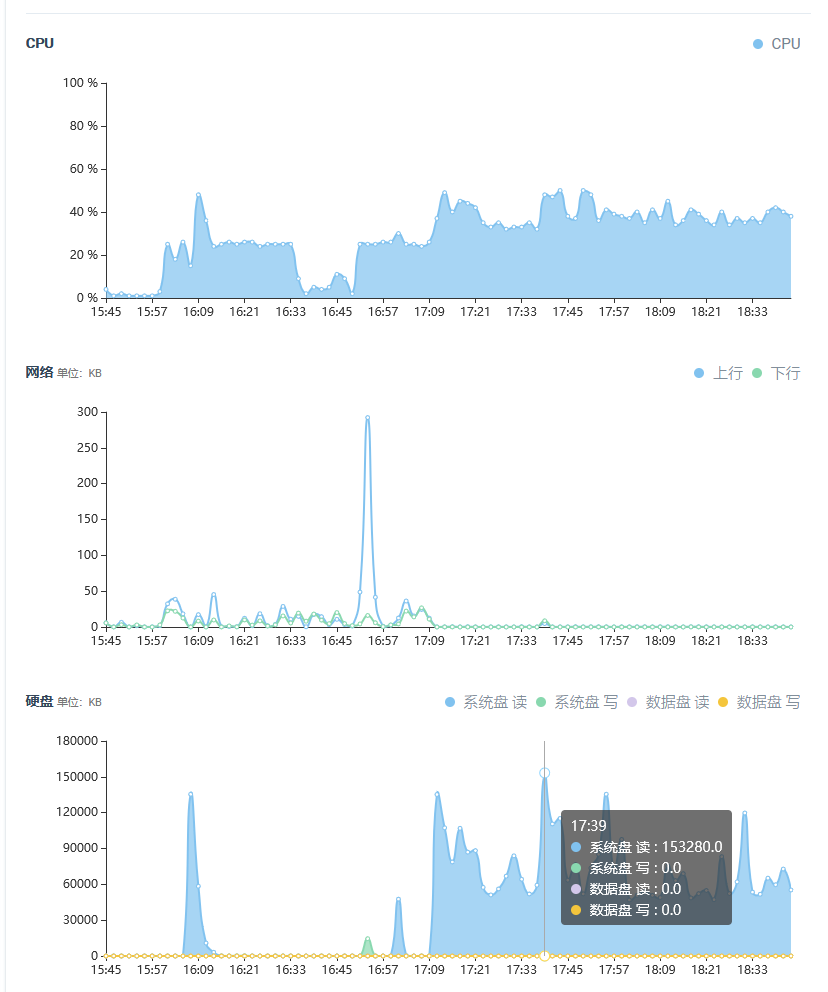The image size is (828, 992).
Task: Click the 300 label on network axis
Action: coord(87,412)
